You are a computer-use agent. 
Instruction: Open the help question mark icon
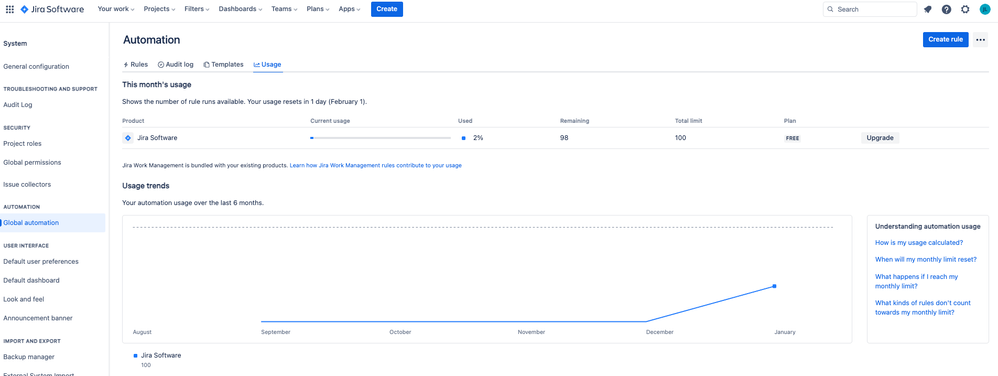946,10
